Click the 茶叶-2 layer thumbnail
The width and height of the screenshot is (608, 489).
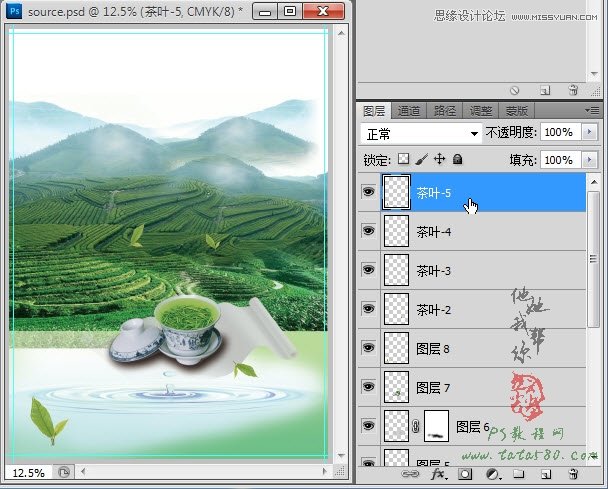pos(396,309)
